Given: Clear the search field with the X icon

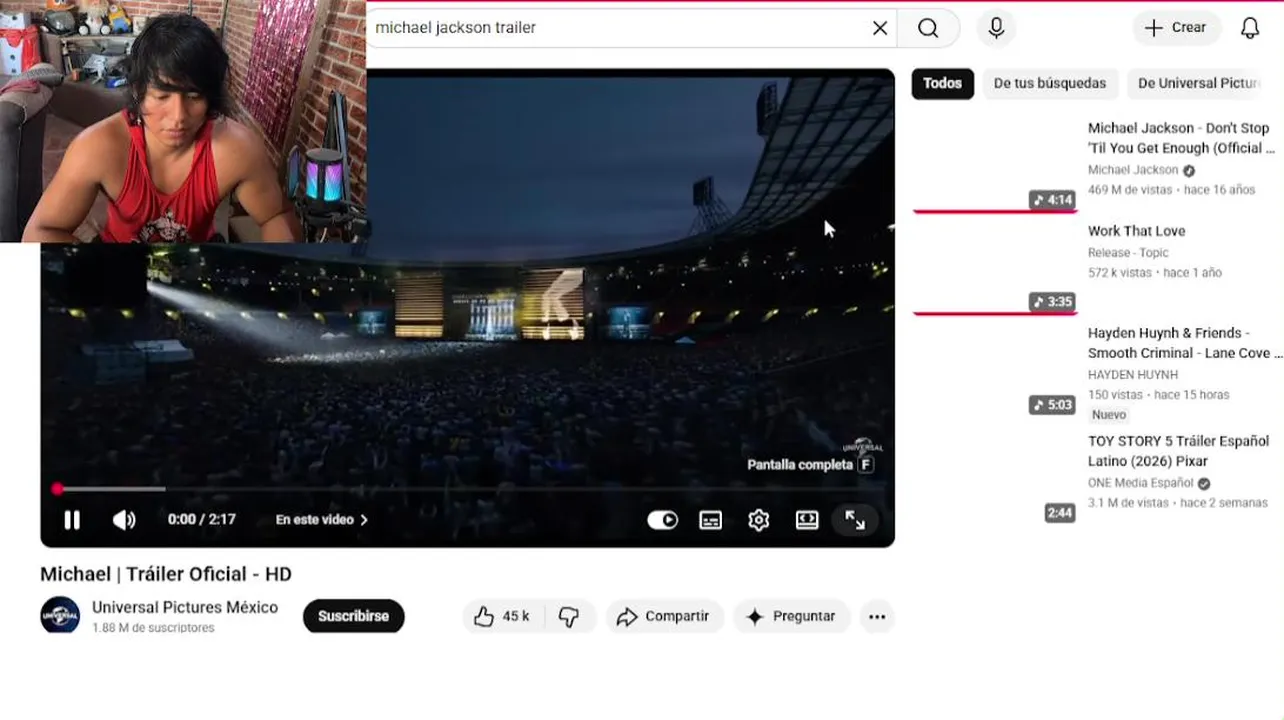Looking at the screenshot, I should (880, 28).
